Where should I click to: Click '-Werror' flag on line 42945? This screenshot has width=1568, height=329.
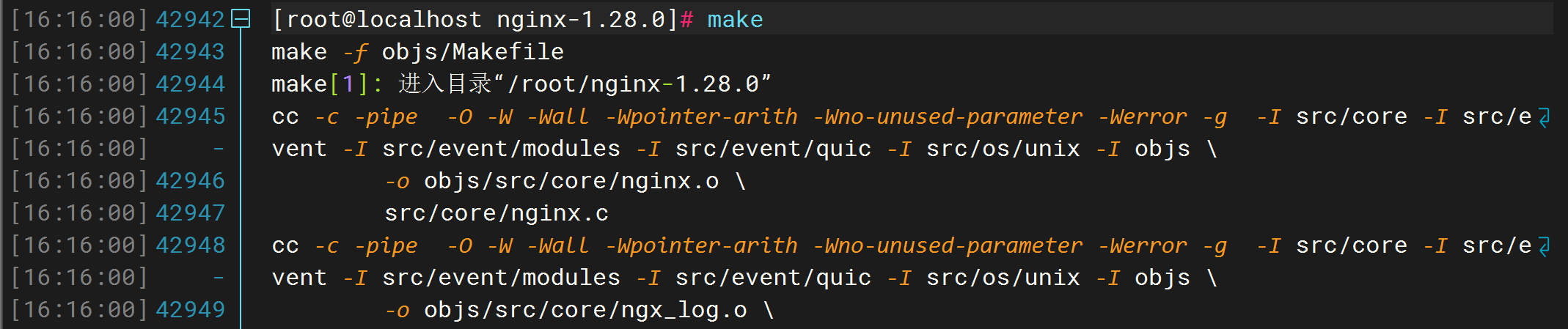tap(1142, 117)
